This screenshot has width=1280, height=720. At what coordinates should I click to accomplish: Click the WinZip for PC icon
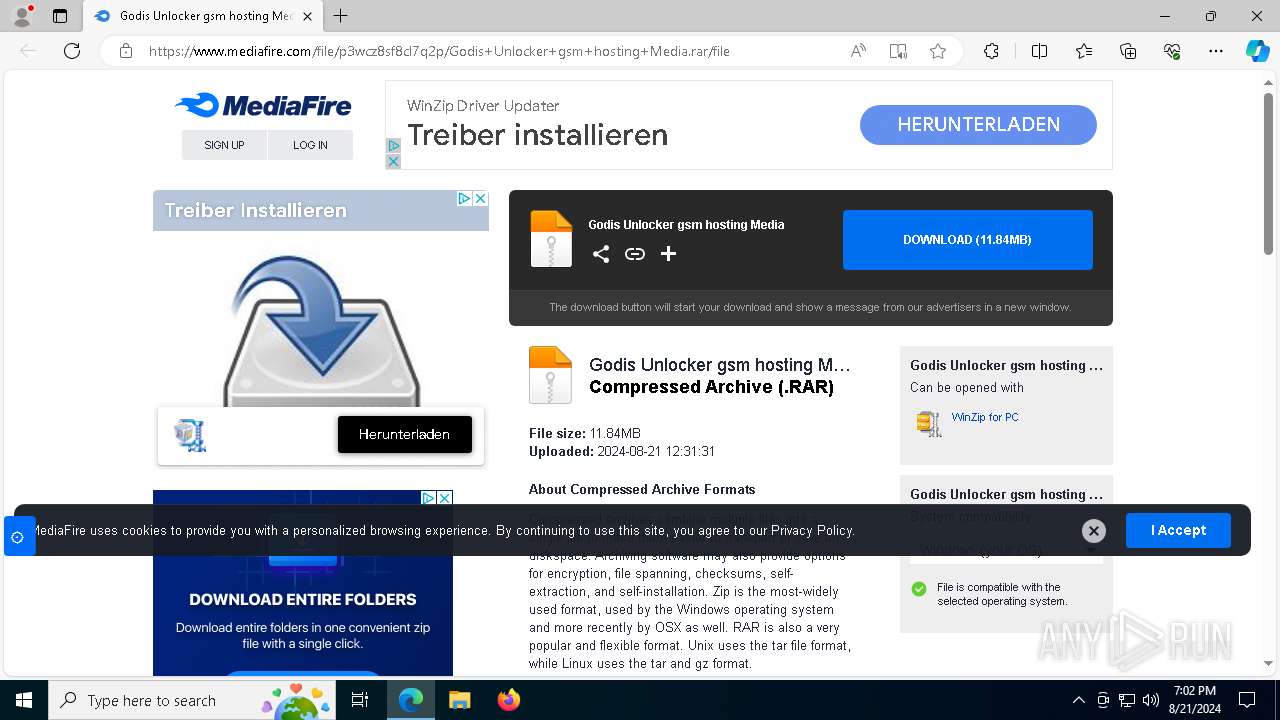[x=929, y=423]
